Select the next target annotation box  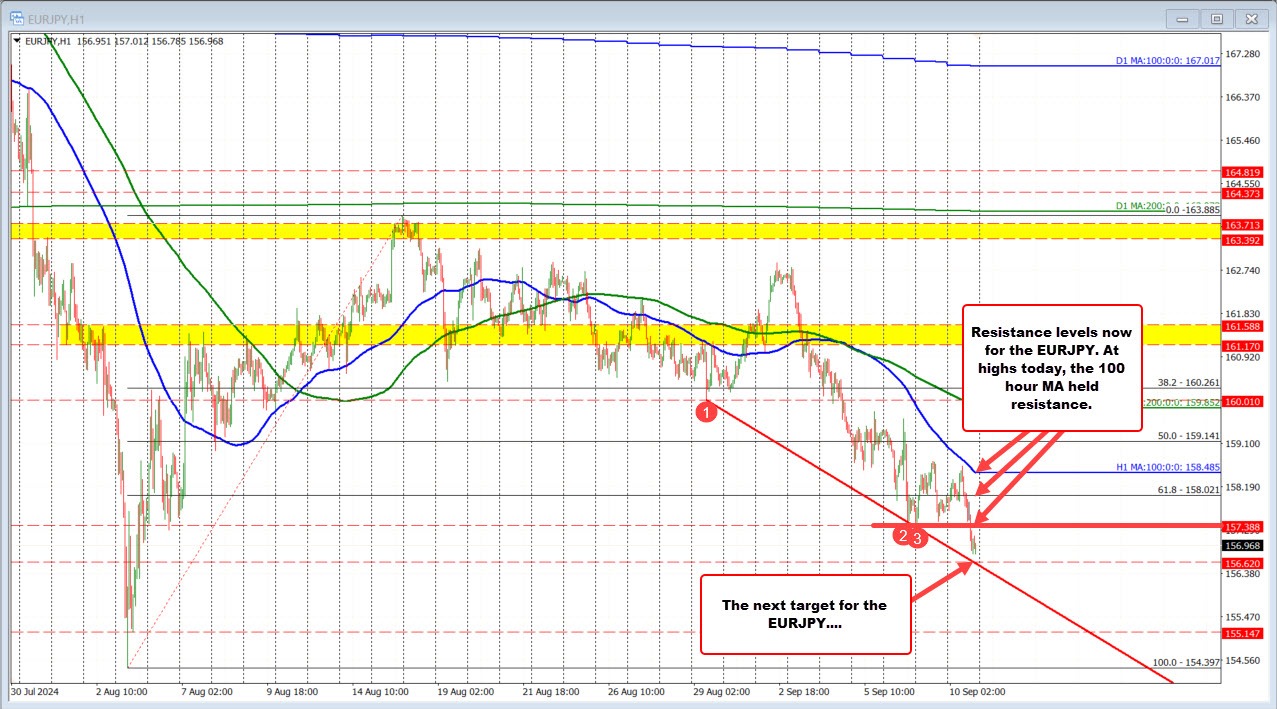(805, 614)
